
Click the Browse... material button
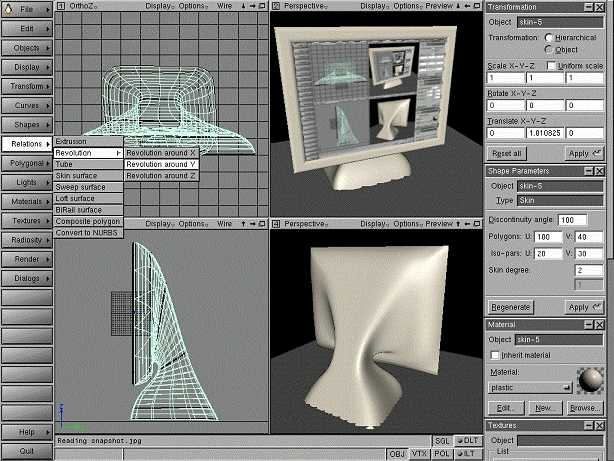pyautogui.click(x=586, y=408)
